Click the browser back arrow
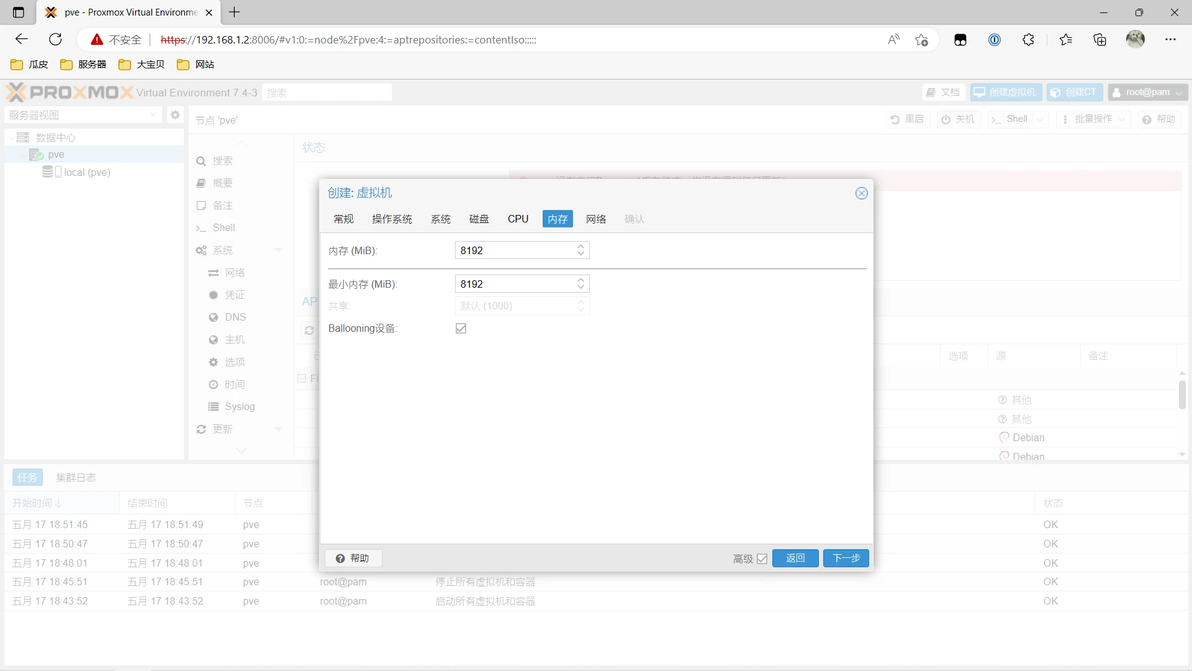Screen dimensions: 1192x671 point(21,40)
